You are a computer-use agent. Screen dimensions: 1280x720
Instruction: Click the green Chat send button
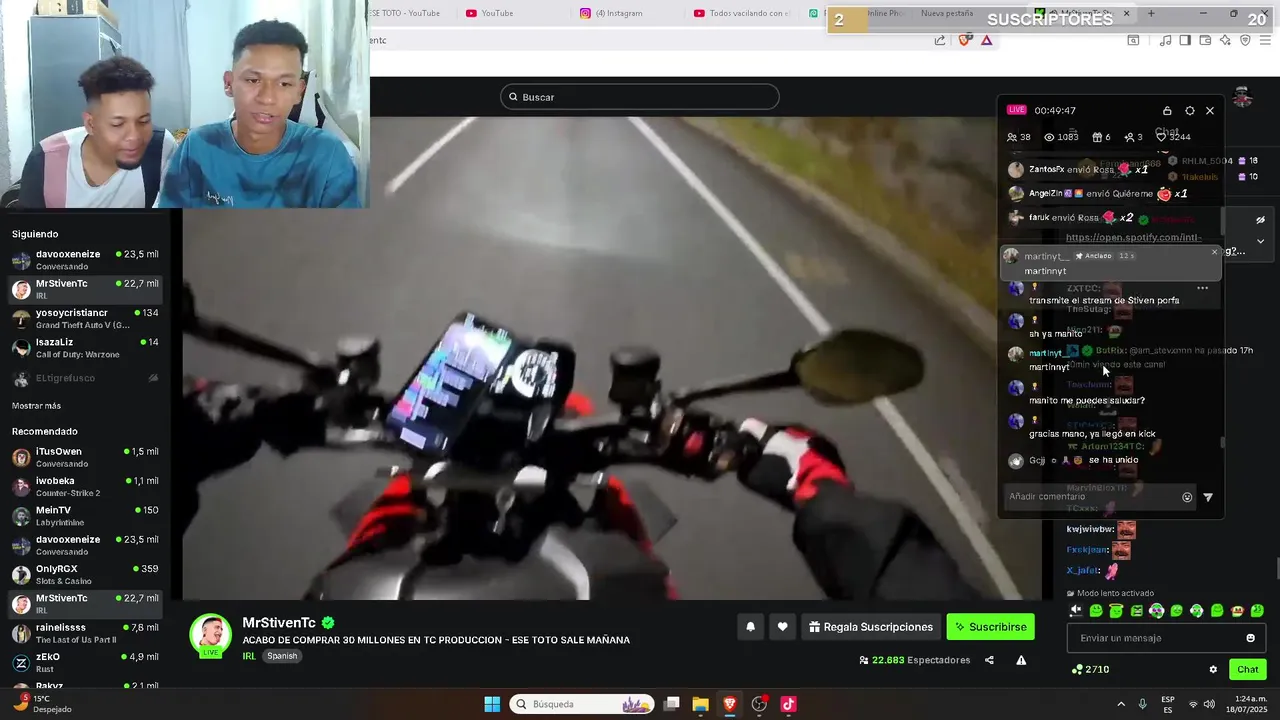coord(1248,669)
